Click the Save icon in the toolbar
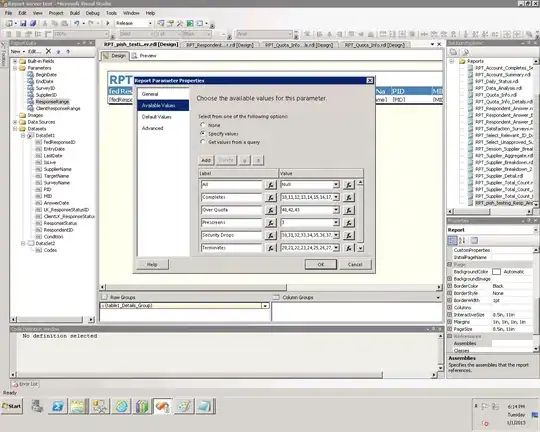 tap(23, 23)
